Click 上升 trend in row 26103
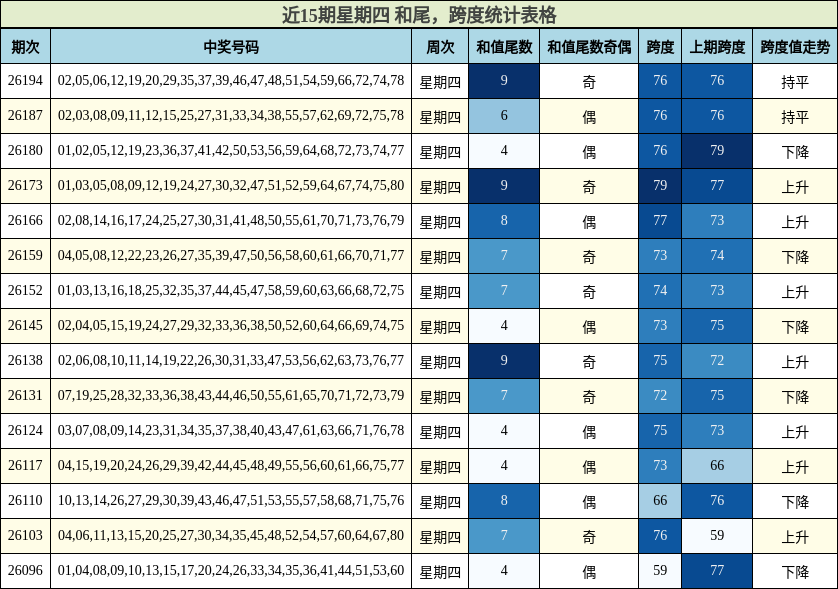The image size is (838, 589). coord(795,536)
